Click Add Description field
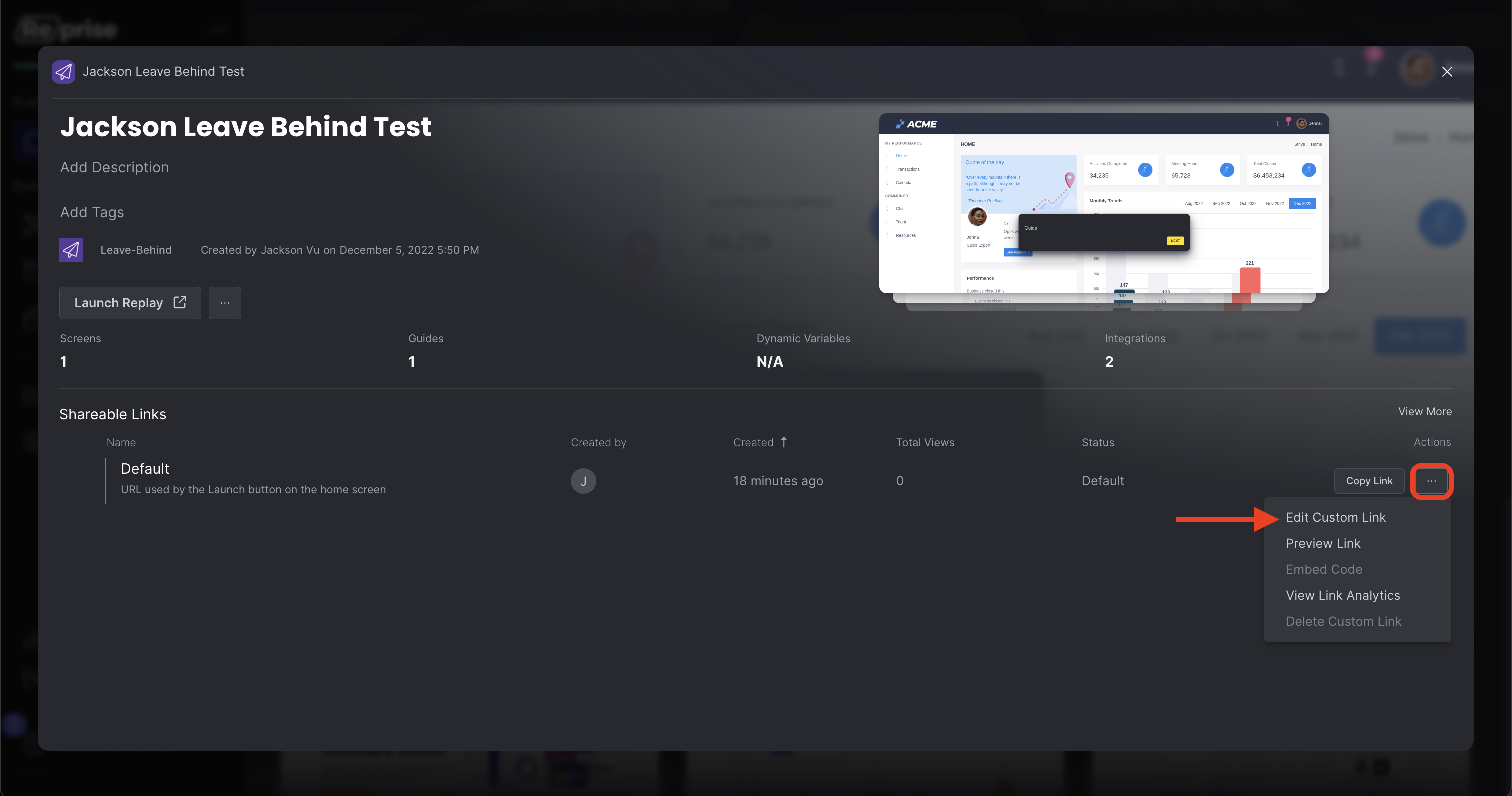 (x=114, y=167)
